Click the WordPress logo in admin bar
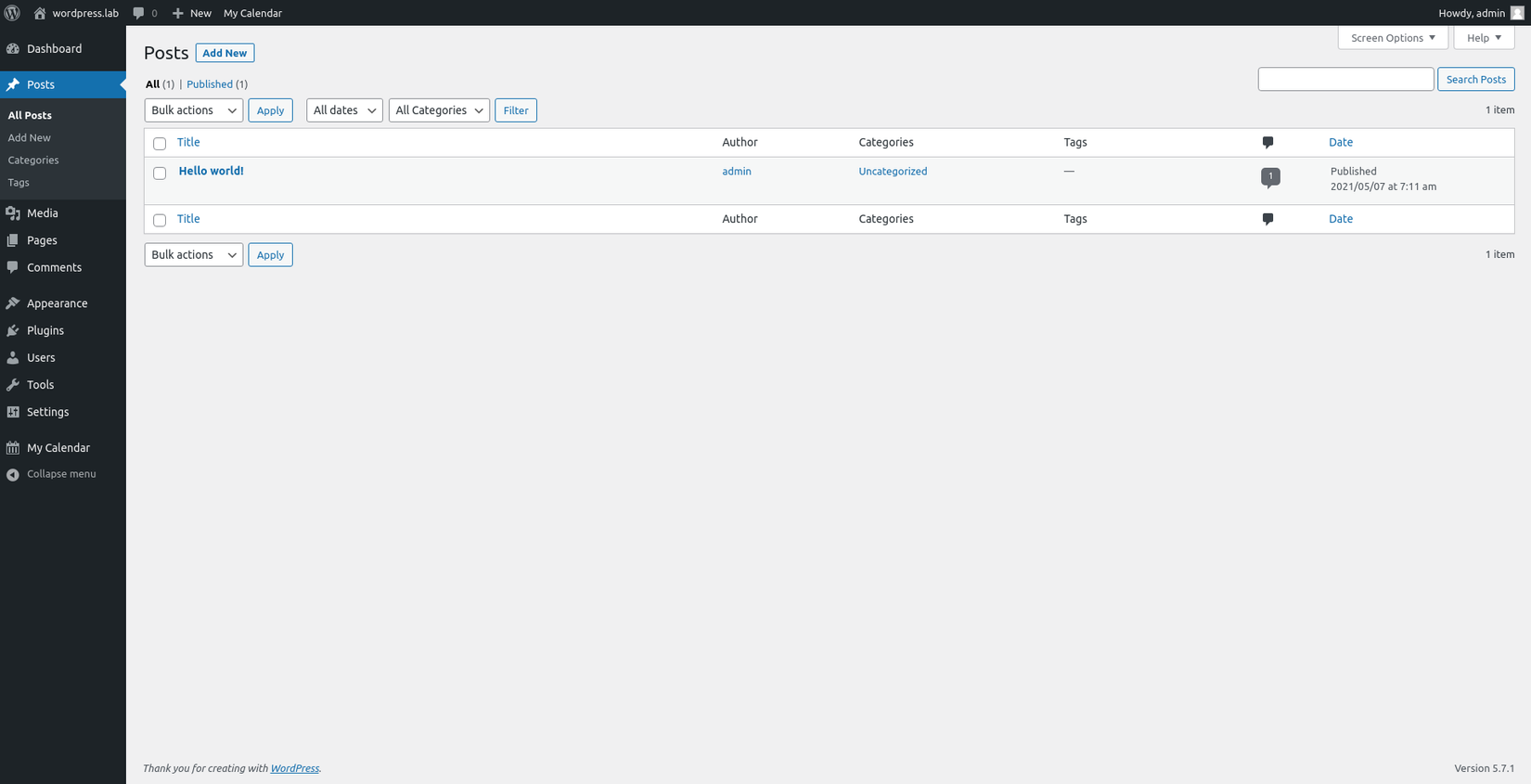 12,13
